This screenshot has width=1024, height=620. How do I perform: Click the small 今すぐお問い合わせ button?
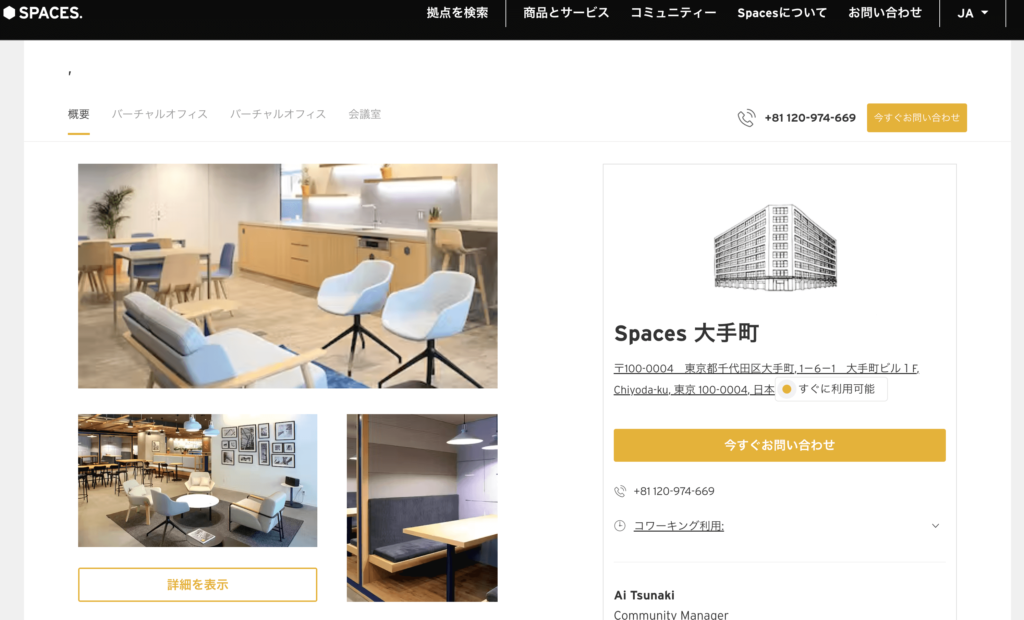point(916,118)
